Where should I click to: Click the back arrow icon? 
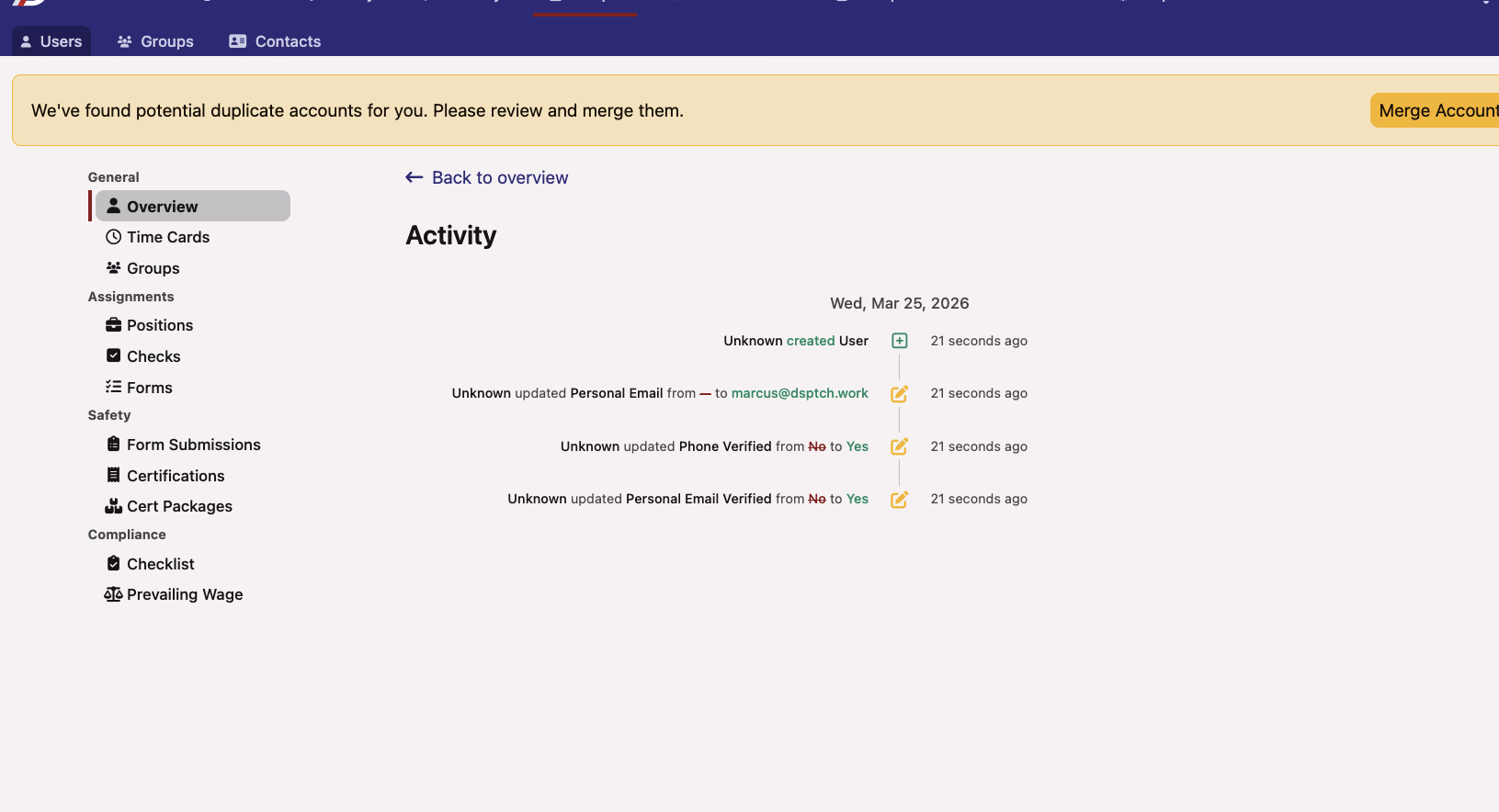click(x=414, y=177)
